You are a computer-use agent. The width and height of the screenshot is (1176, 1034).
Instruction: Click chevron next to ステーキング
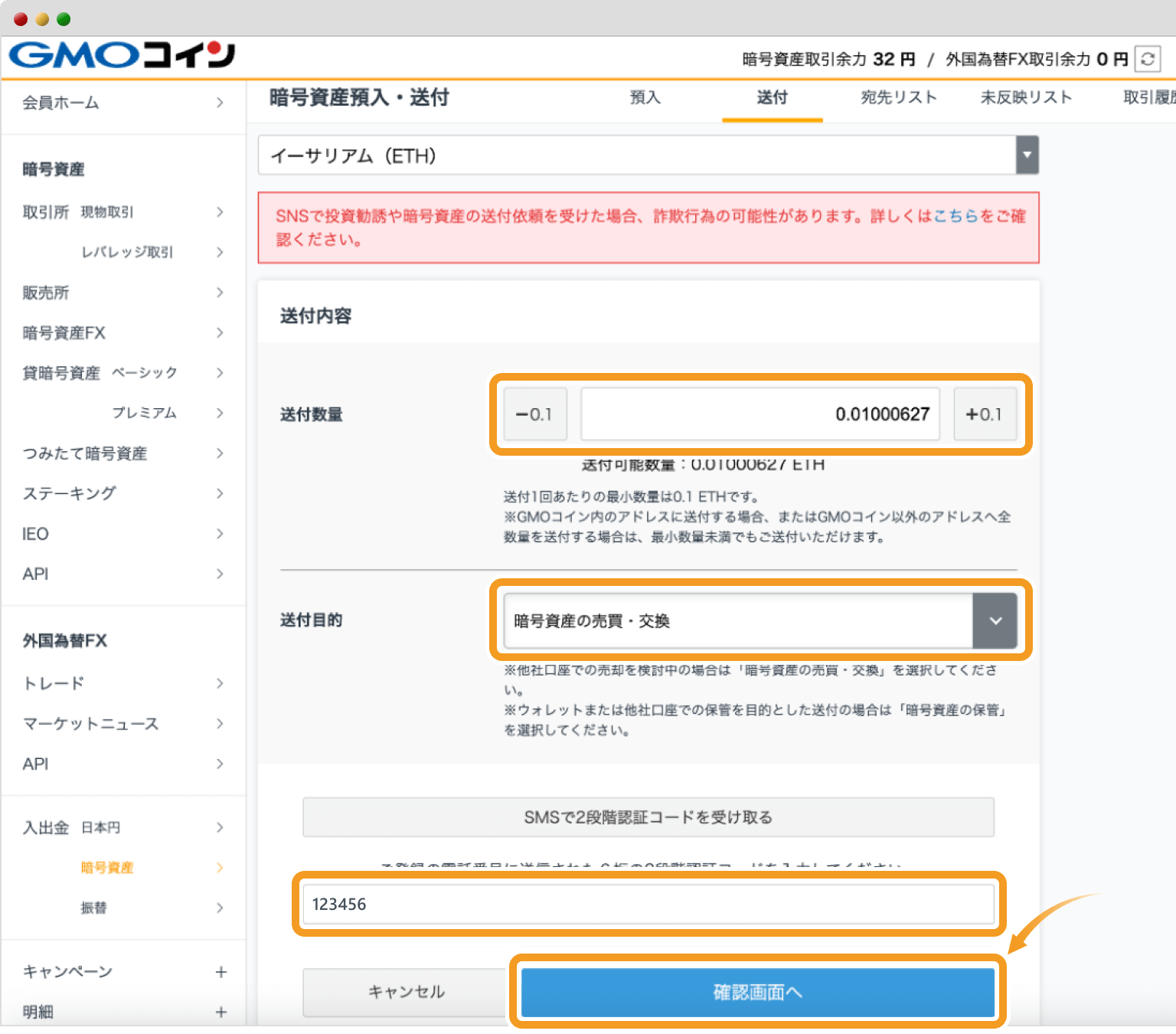(220, 493)
